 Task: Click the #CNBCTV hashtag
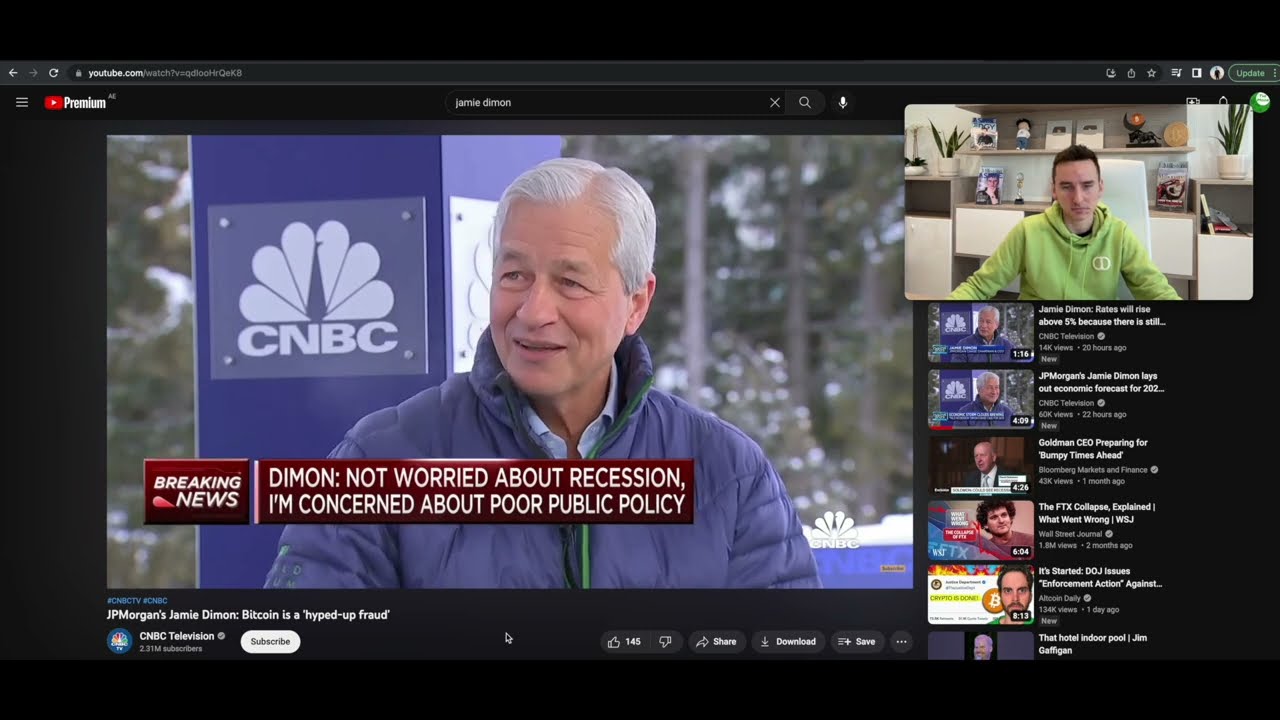coord(124,601)
